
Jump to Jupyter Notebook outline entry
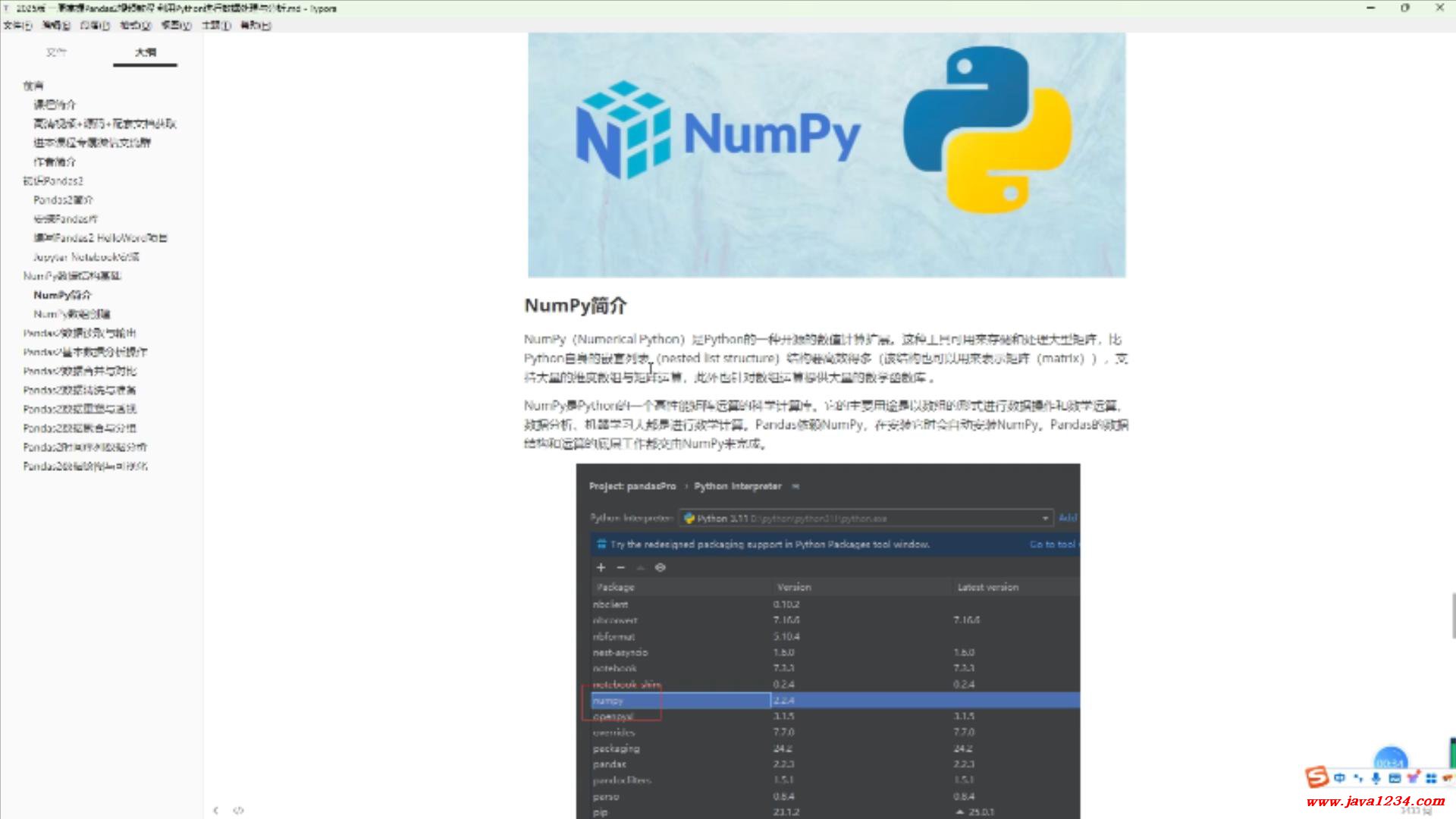click(86, 256)
